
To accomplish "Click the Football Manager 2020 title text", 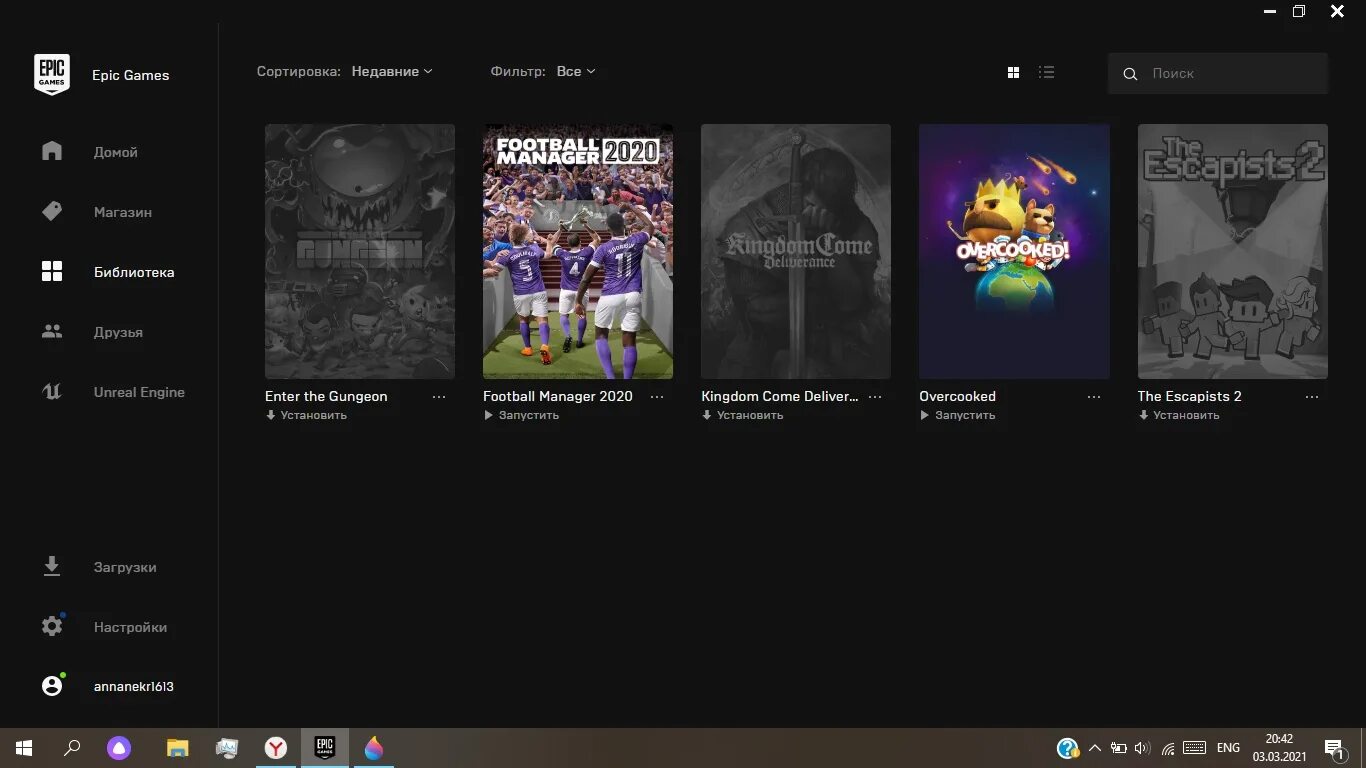I will click(x=558, y=396).
